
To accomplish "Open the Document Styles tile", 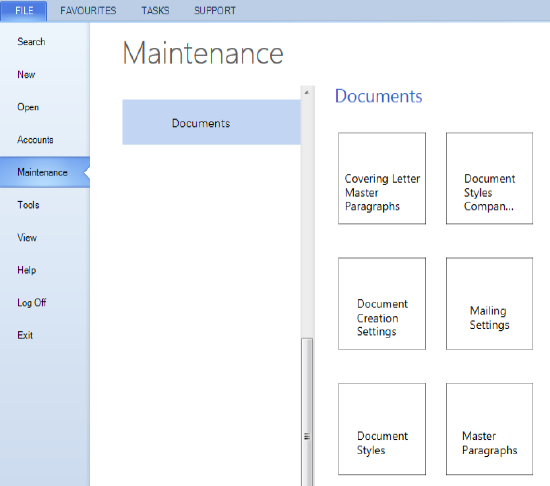I will (382, 429).
